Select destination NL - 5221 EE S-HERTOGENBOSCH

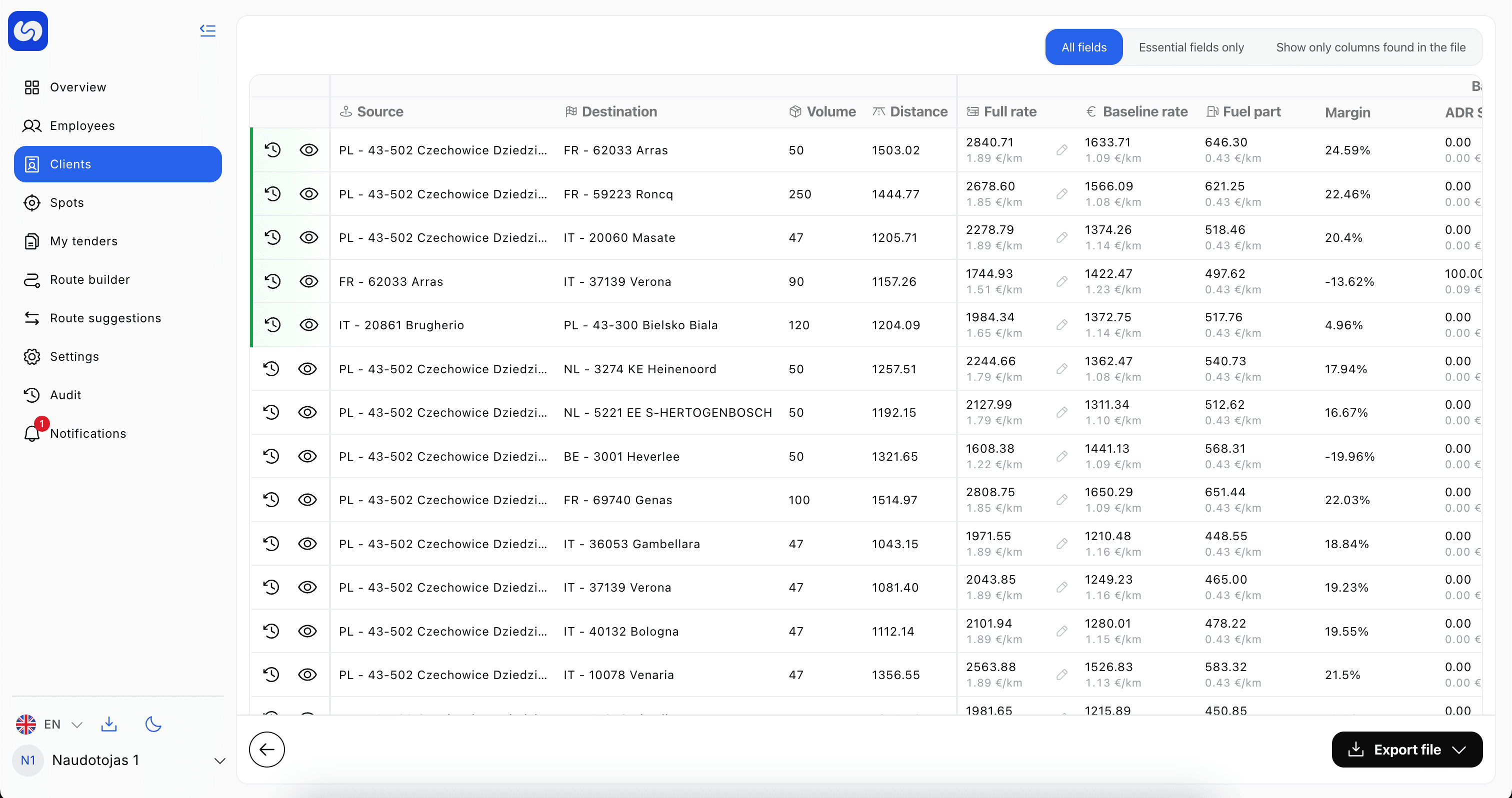click(667, 413)
